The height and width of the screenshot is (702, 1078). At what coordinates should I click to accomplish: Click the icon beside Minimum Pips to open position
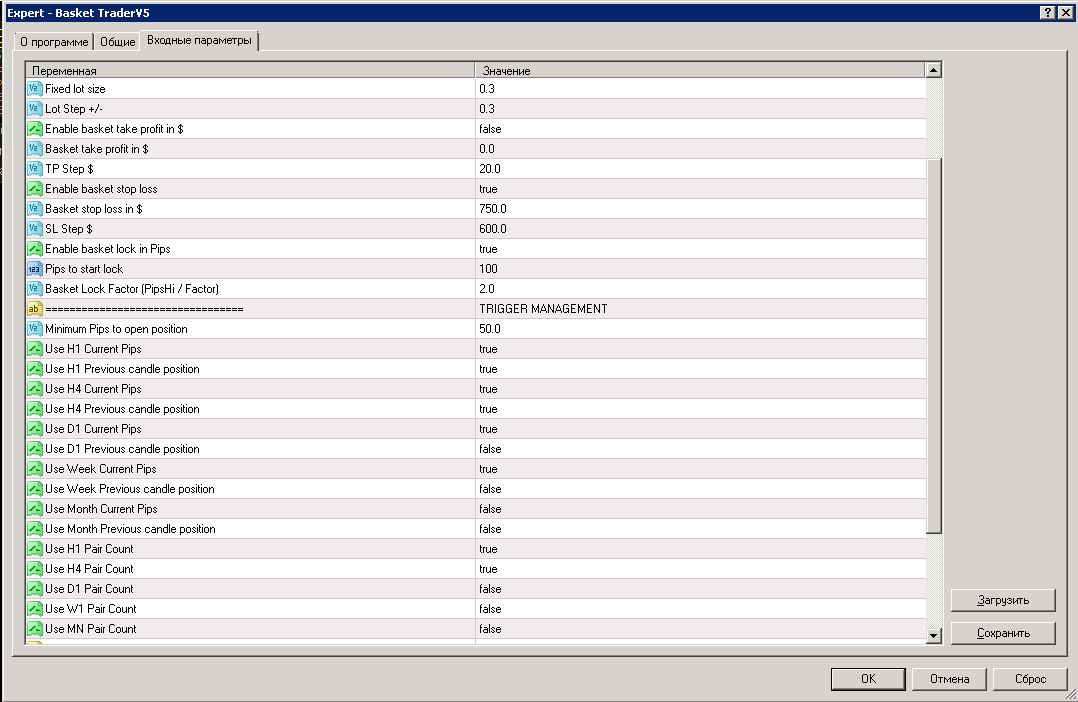pos(34,329)
